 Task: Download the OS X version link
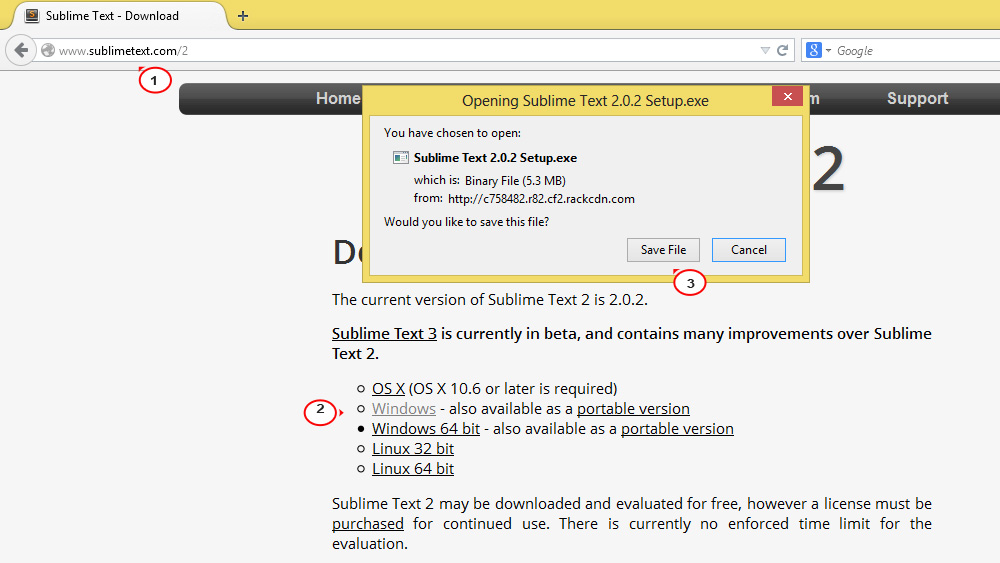coord(388,388)
